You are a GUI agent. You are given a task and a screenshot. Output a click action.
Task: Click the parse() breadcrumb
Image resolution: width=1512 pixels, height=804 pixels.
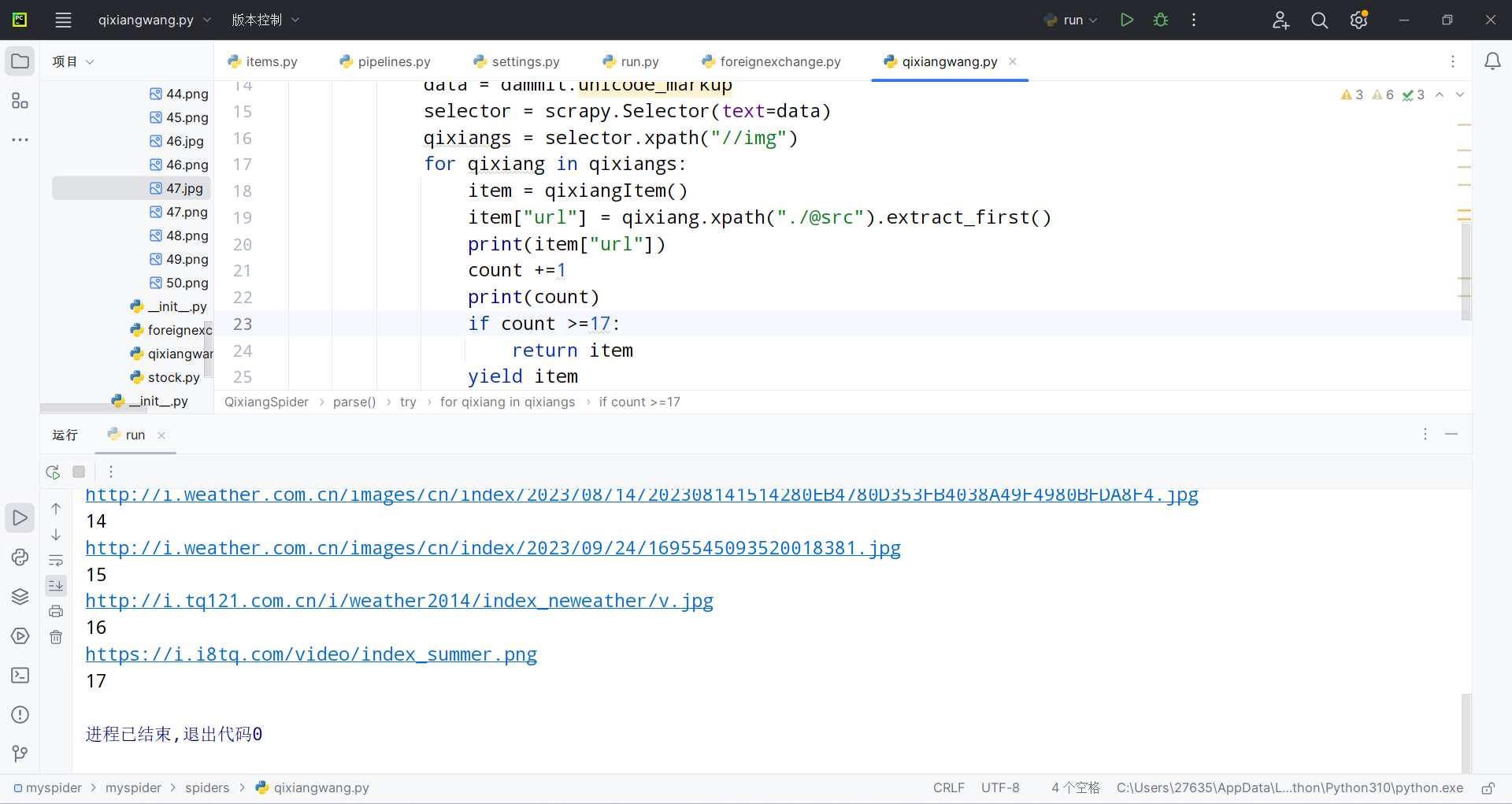pyautogui.click(x=354, y=402)
